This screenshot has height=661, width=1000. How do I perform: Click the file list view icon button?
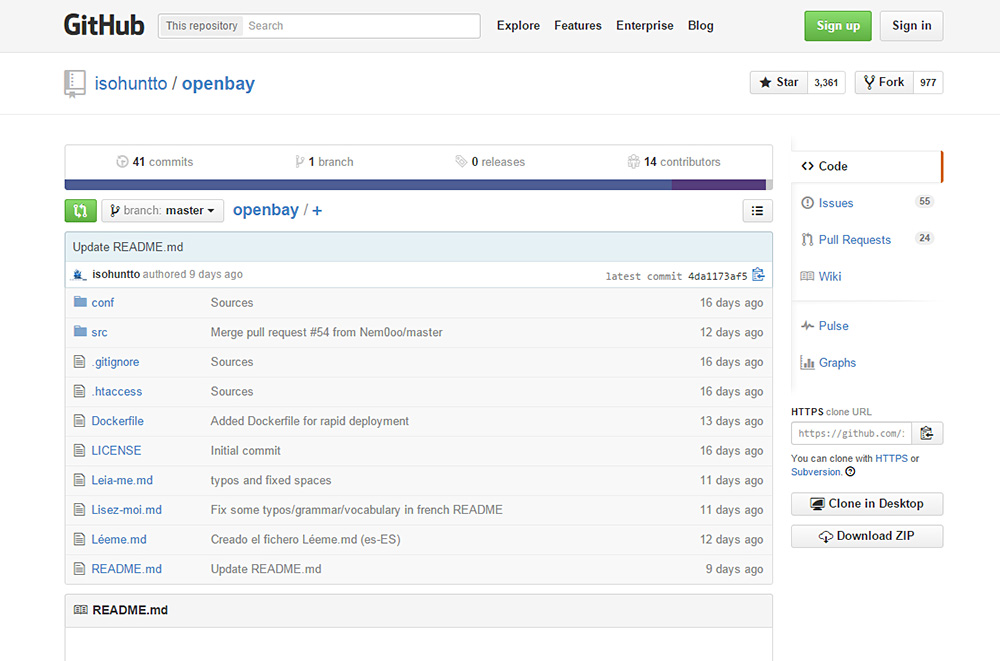757,211
